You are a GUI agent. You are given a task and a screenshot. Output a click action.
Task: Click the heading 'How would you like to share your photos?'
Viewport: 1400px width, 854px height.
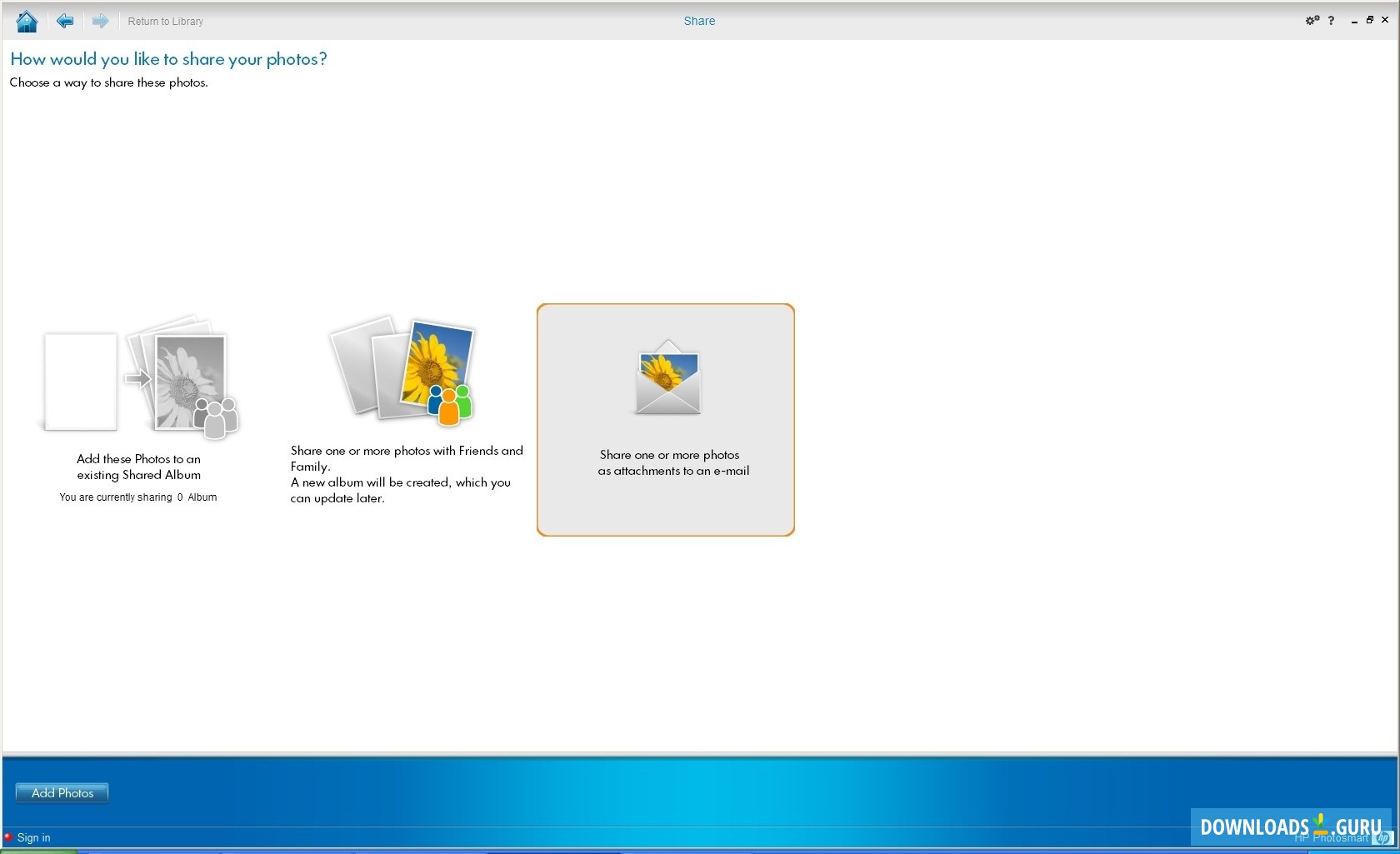[168, 59]
